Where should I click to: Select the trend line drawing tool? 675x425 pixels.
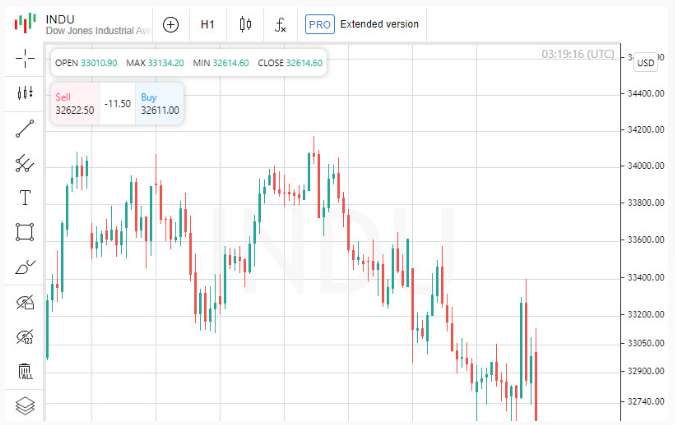point(25,129)
